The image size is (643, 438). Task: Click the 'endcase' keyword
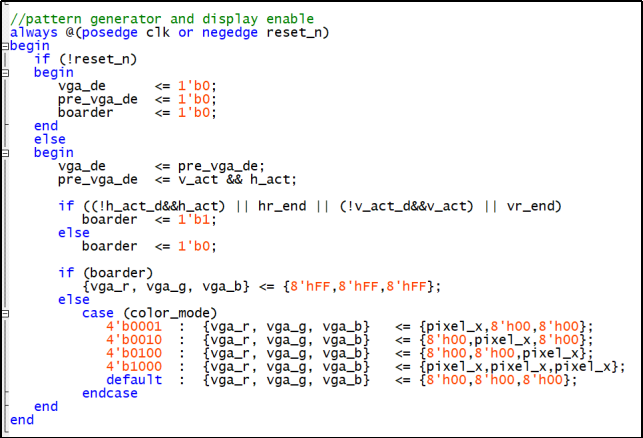pos(109,393)
